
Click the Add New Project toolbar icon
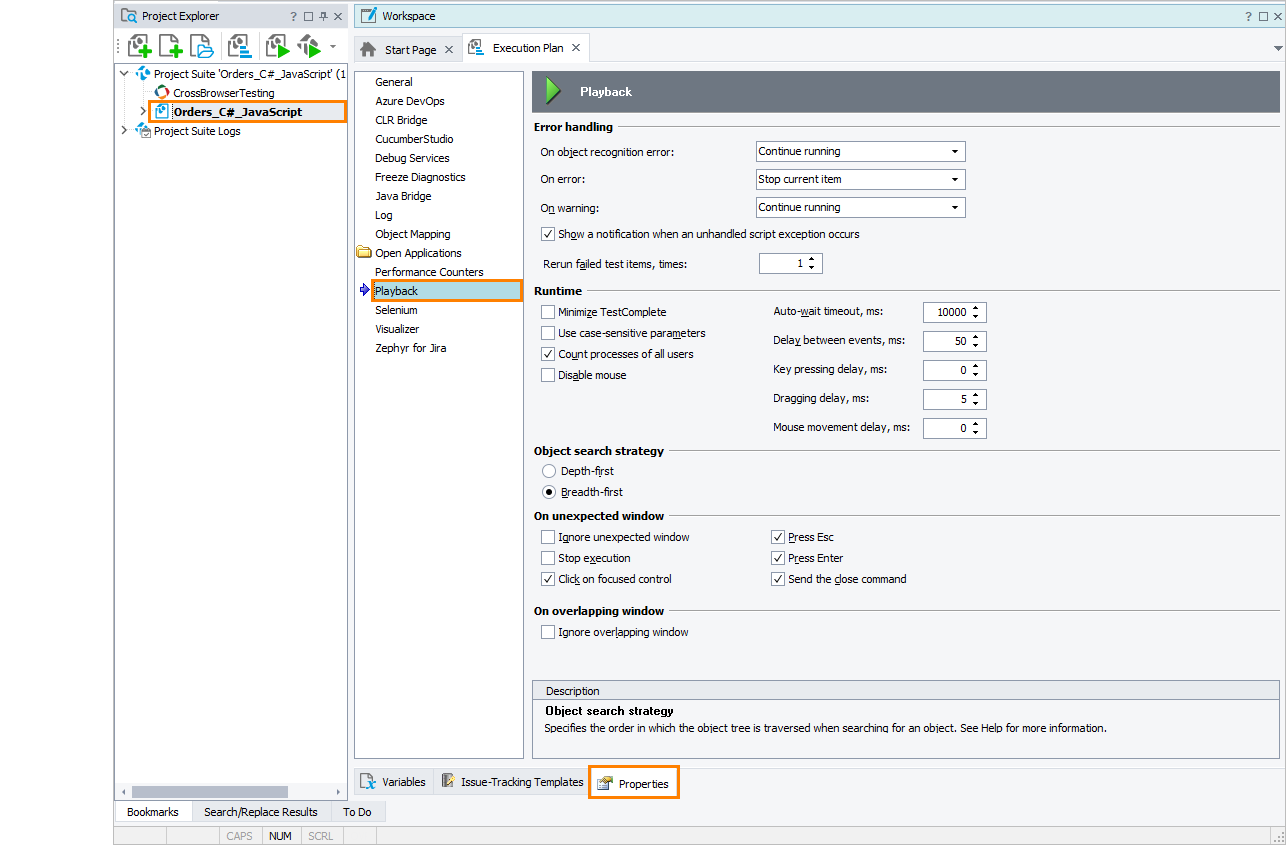[139, 46]
